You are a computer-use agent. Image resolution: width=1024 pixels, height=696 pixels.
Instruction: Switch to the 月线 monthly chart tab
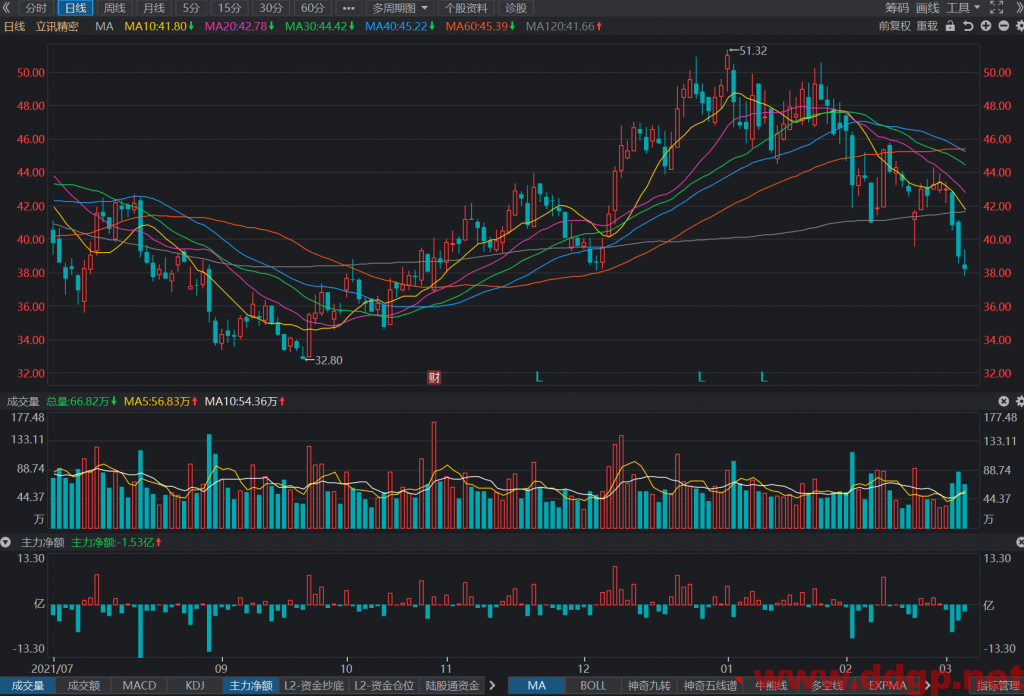[153, 8]
